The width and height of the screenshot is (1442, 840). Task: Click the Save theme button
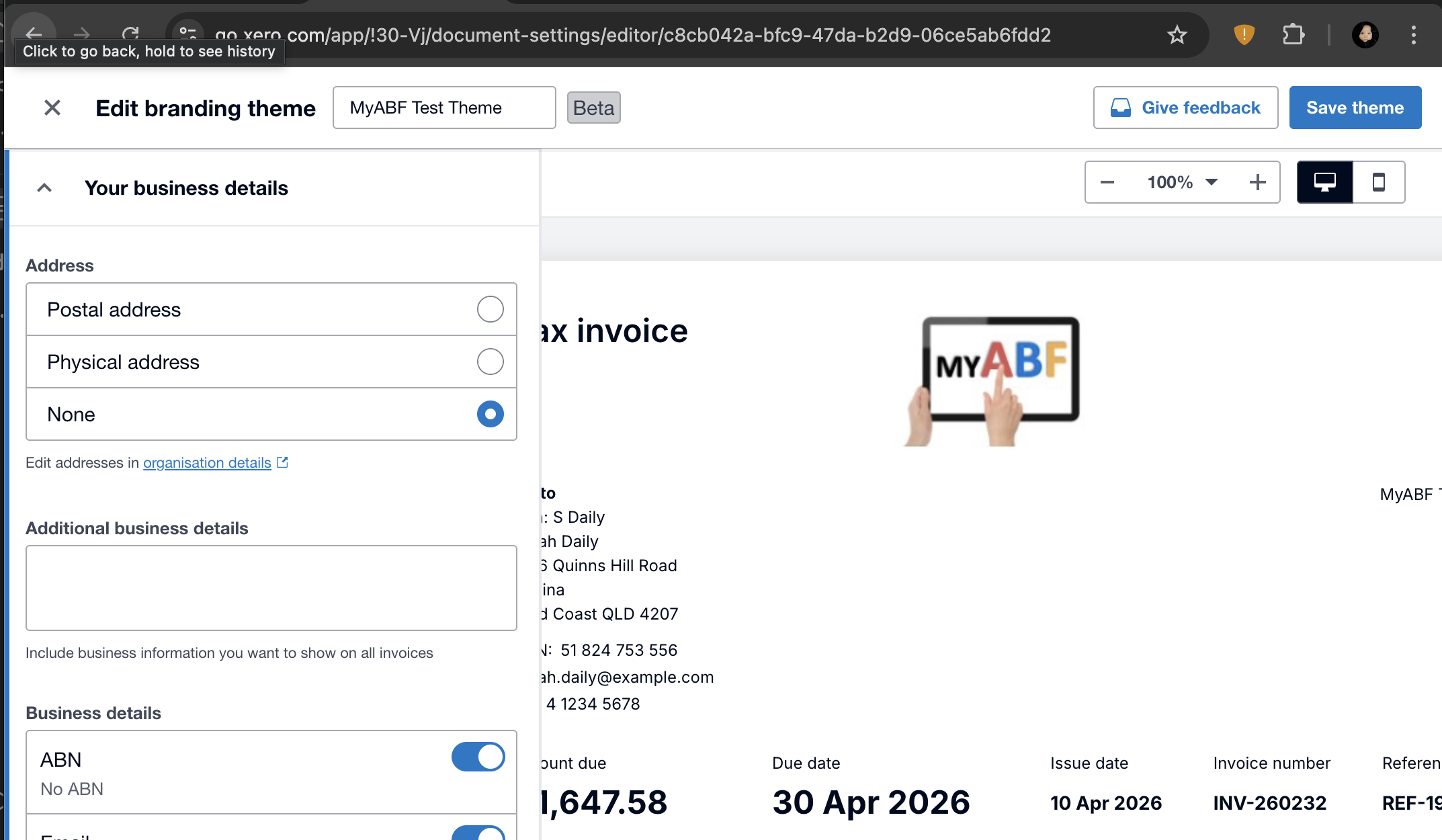(1355, 108)
